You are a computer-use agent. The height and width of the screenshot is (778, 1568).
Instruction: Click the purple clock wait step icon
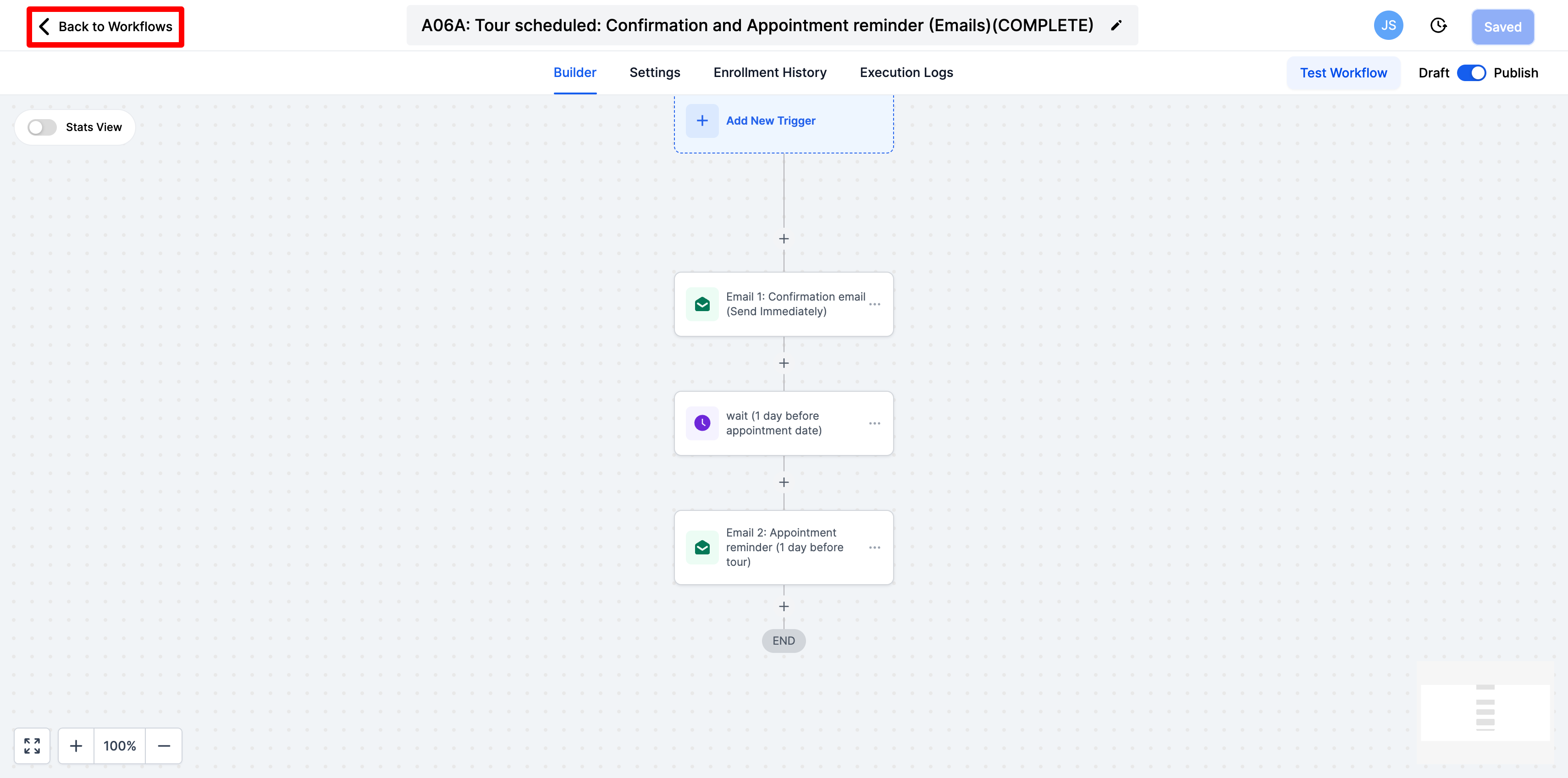pos(702,423)
